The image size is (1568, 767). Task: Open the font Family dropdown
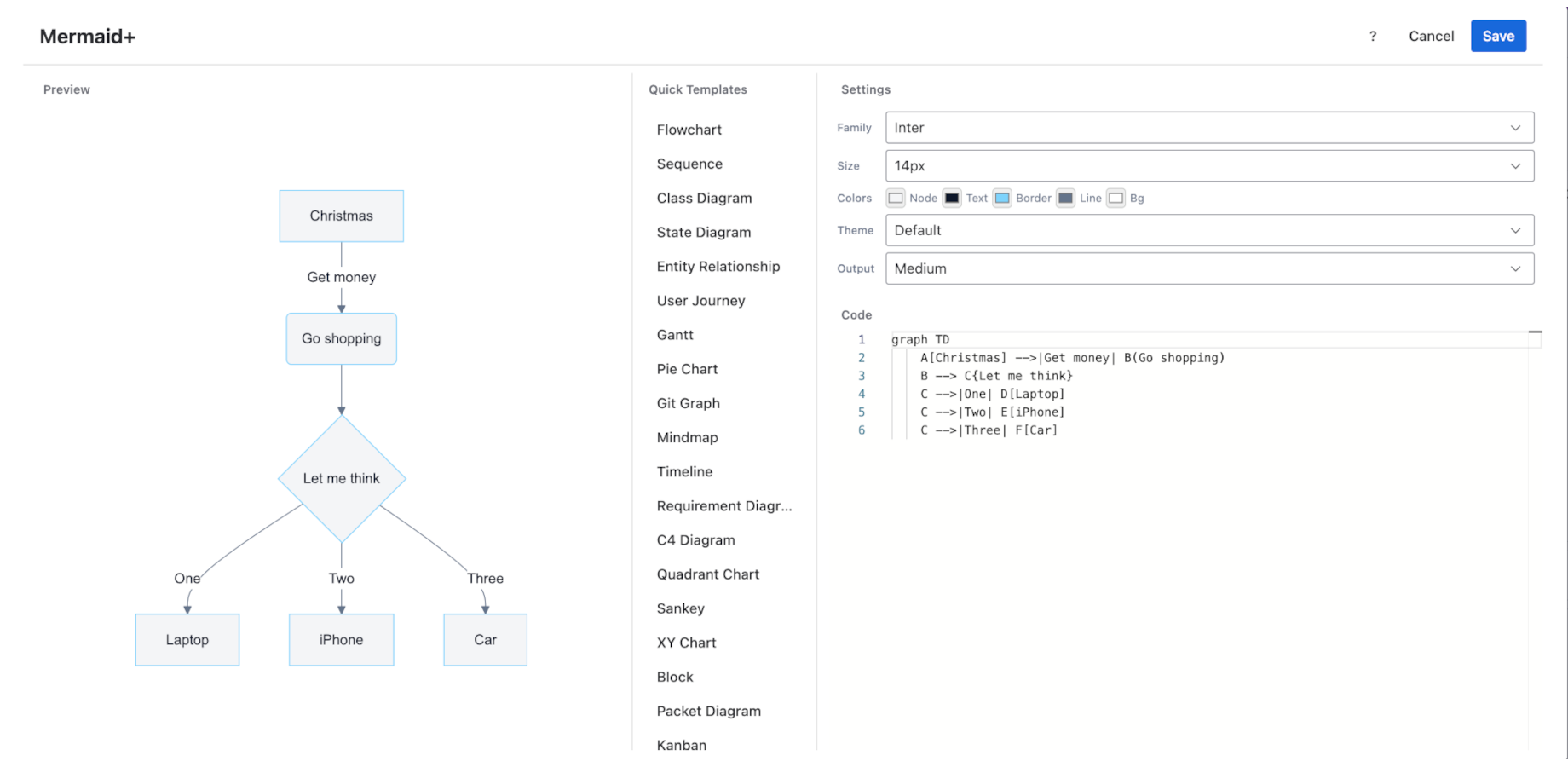[x=1209, y=128]
